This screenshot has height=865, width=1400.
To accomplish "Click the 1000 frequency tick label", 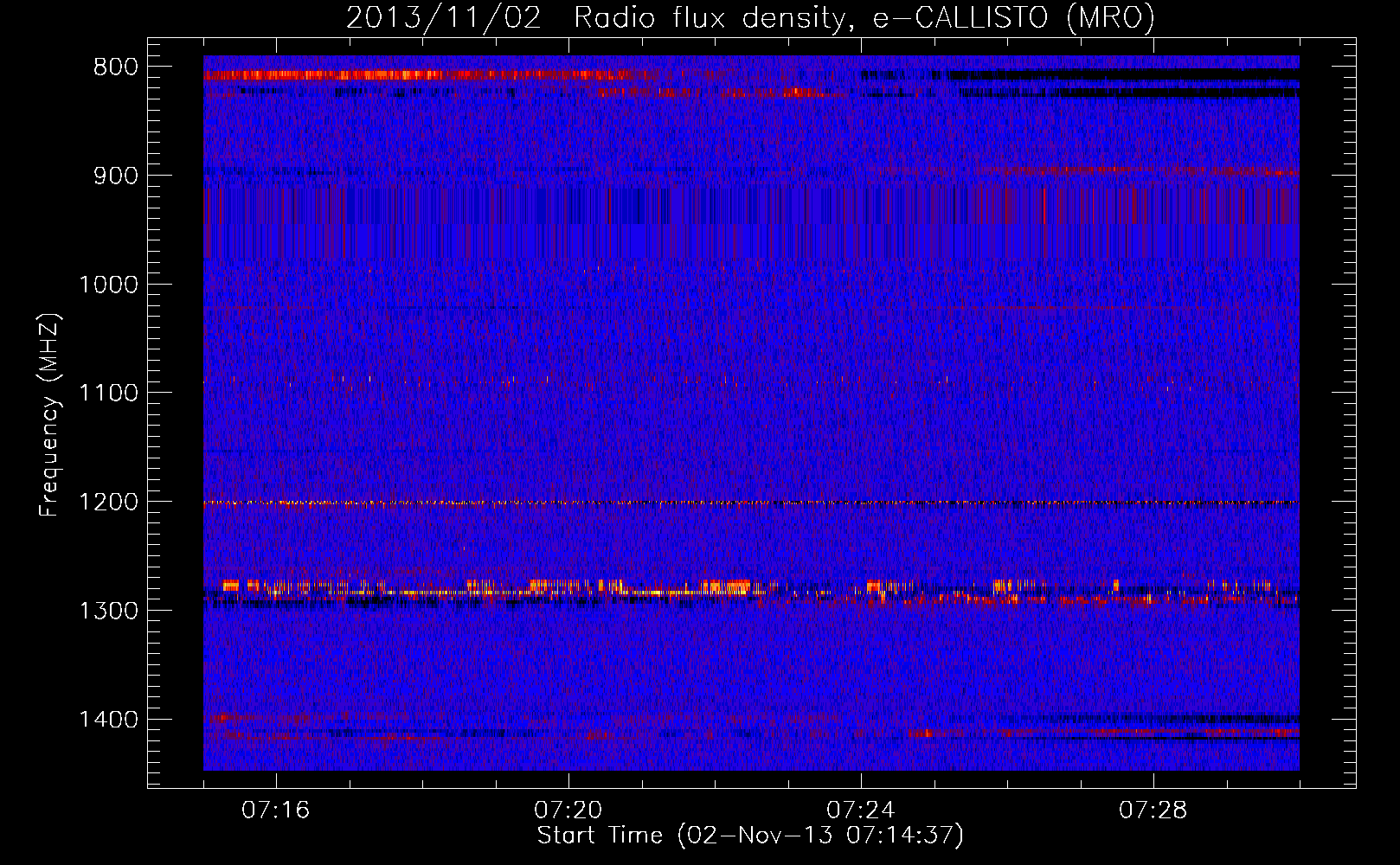I will (x=109, y=285).
